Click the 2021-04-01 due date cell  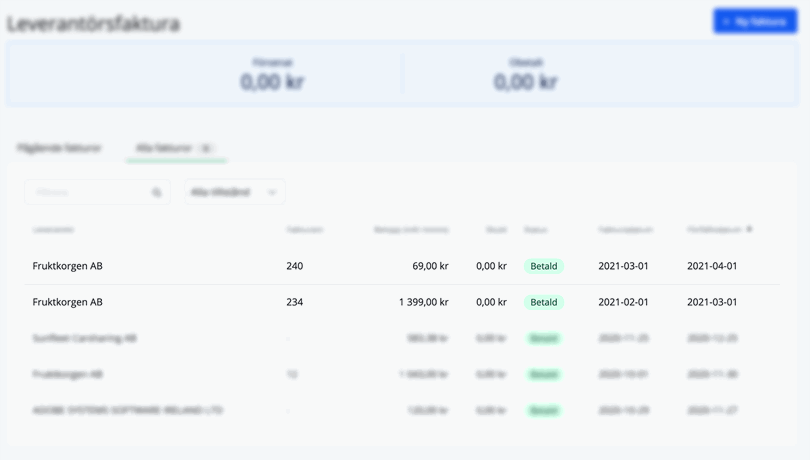[x=712, y=266]
